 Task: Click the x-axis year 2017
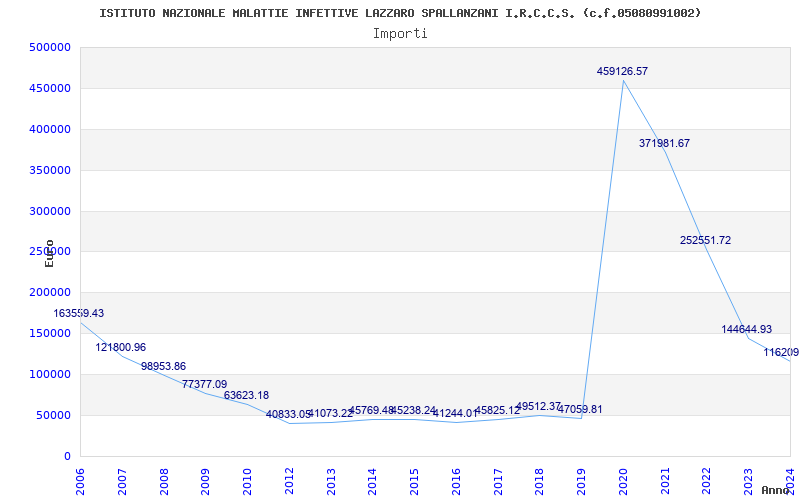tap(498, 482)
